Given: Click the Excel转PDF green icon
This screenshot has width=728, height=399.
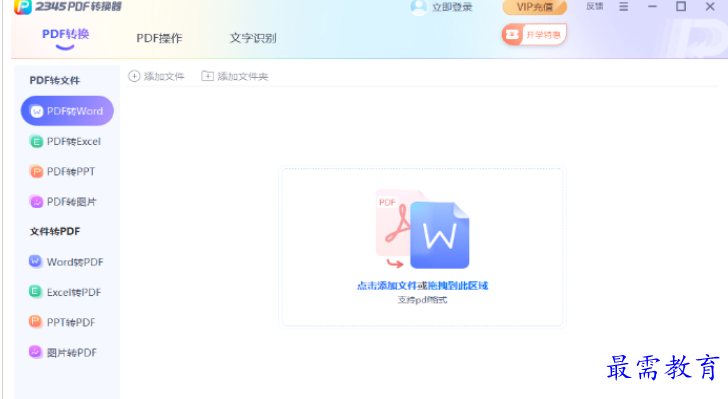Looking at the screenshot, I should point(36,292).
